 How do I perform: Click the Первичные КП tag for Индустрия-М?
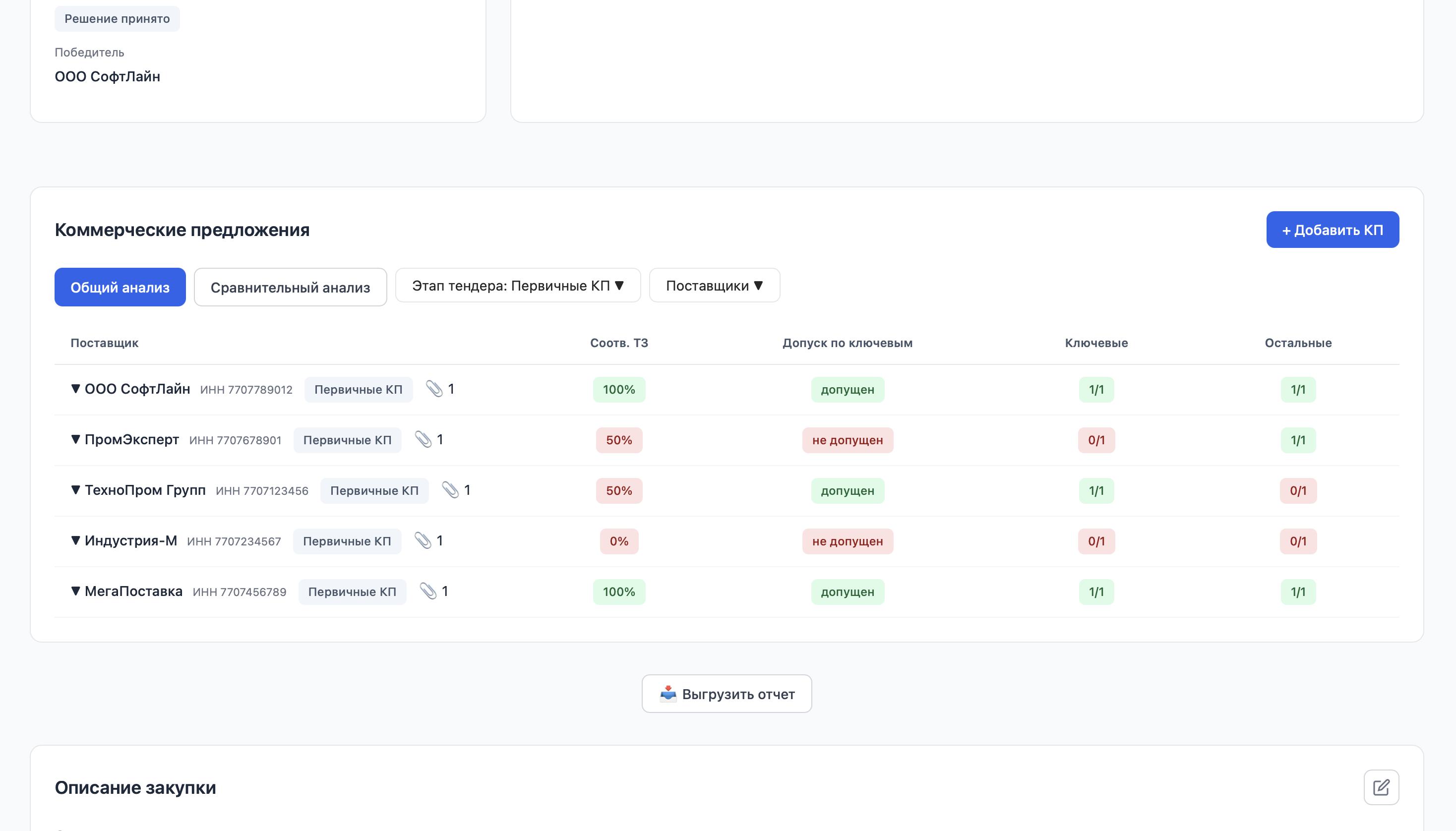click(347, 541)
